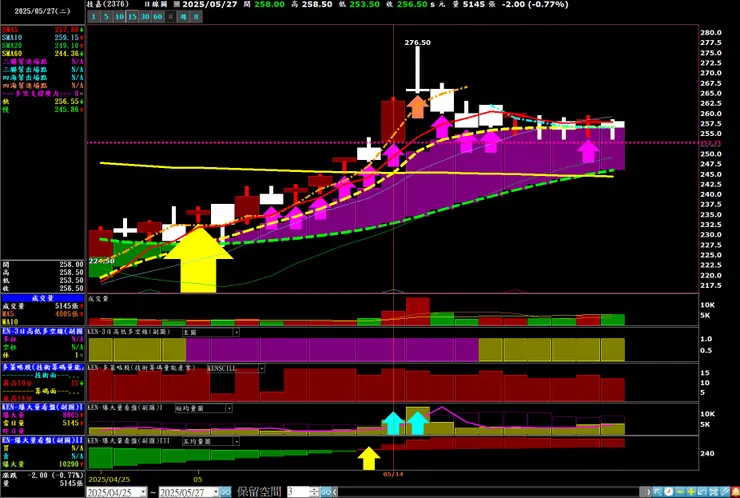Select the 60-minute timeframe button
The image size is (740, 498).
(x=158, y=17)
